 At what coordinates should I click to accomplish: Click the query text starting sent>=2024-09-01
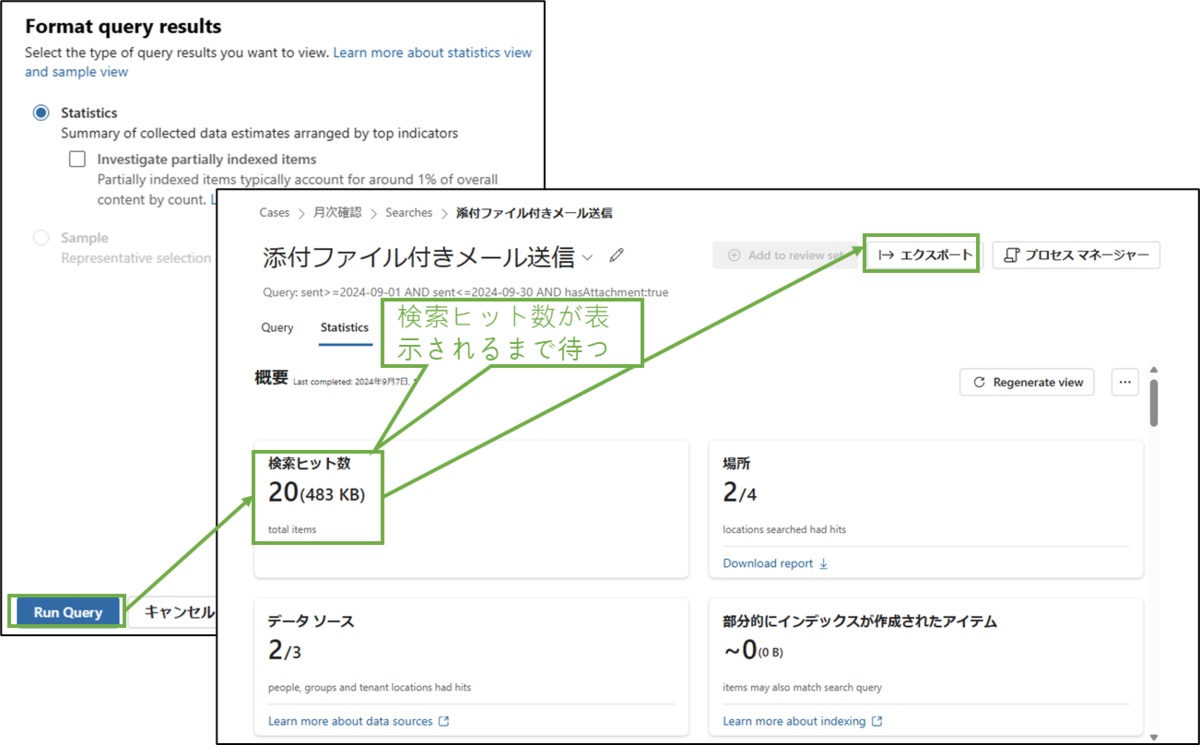pos(465,292)
